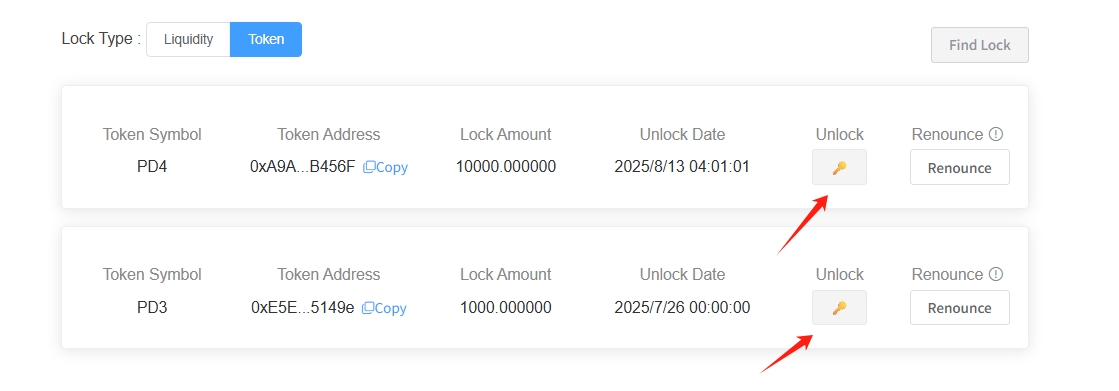Click the Renounce info icon in PD4 row
The width and height of the screenshot is (1119, 391).
point(996,134)
